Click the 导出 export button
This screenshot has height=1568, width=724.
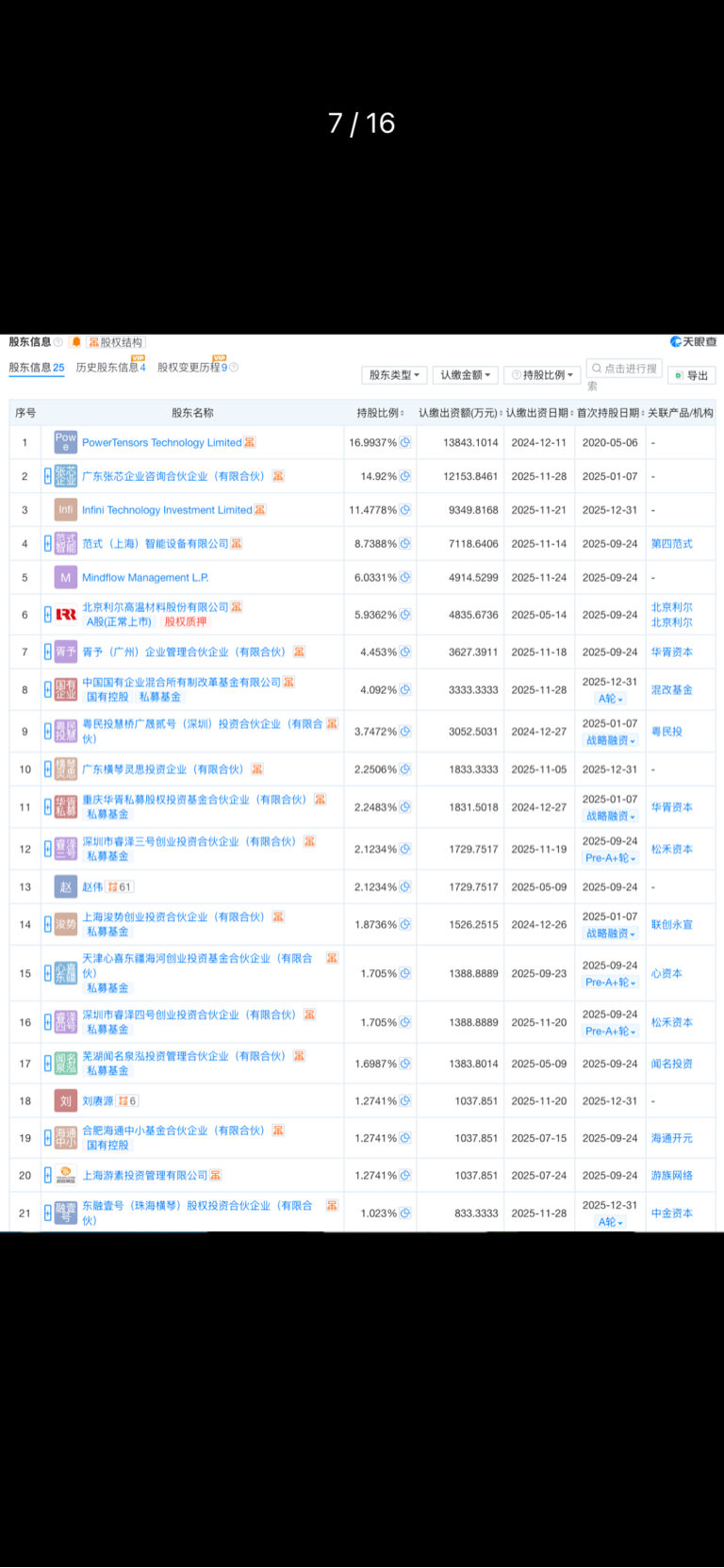pyautogui.click(x=692, y=375)
